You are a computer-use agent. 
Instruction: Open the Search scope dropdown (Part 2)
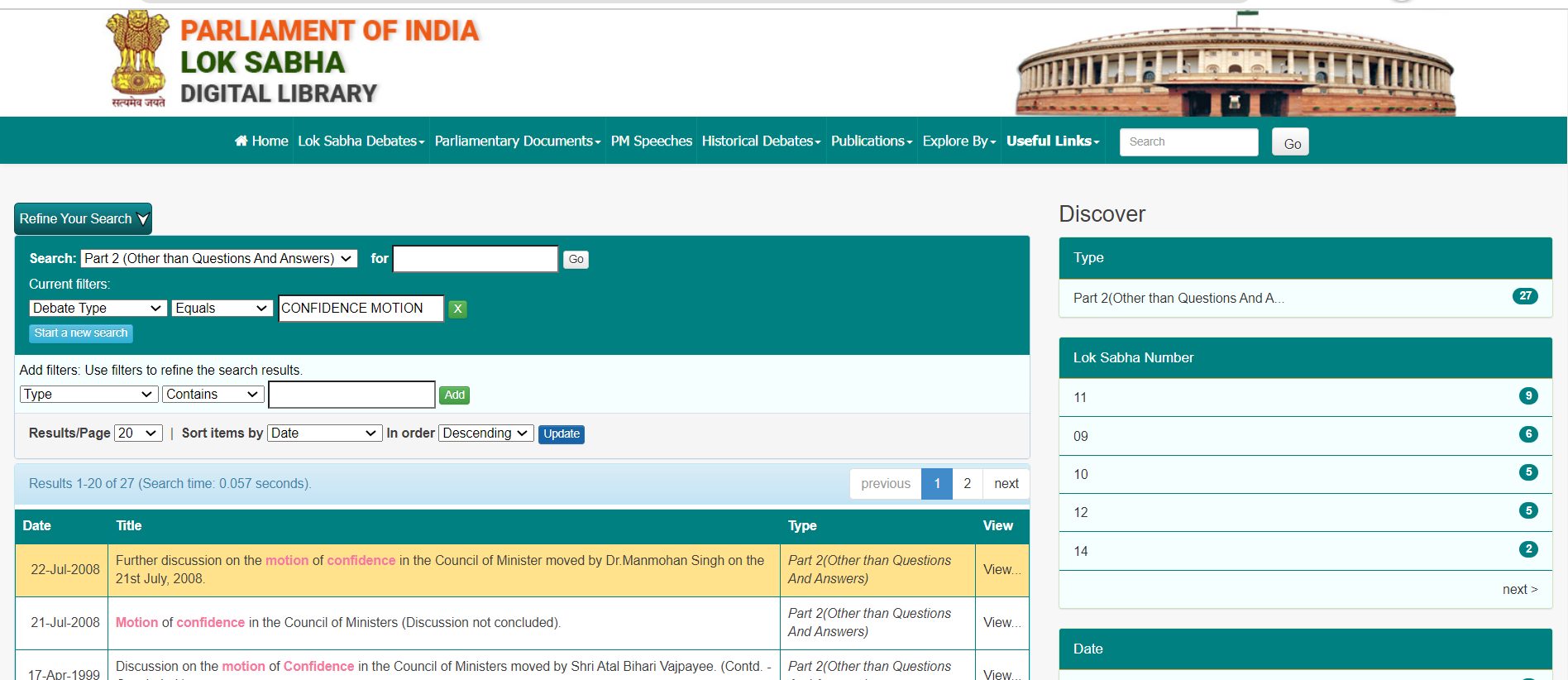click(x=219, y=258)
